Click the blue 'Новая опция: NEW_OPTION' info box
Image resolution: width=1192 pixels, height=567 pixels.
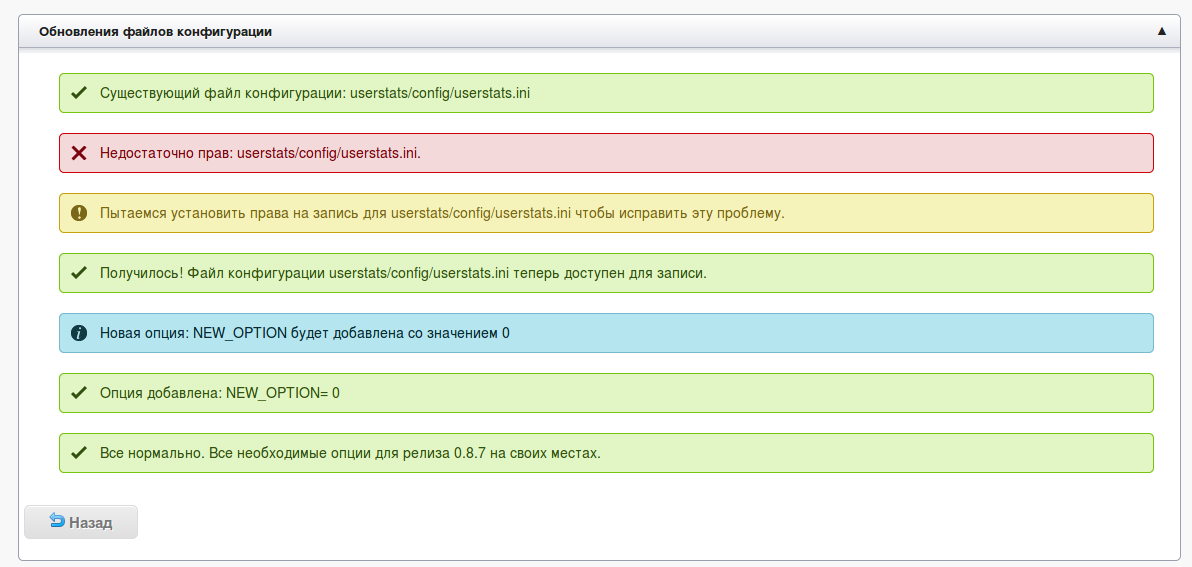[x=606, y=333]
